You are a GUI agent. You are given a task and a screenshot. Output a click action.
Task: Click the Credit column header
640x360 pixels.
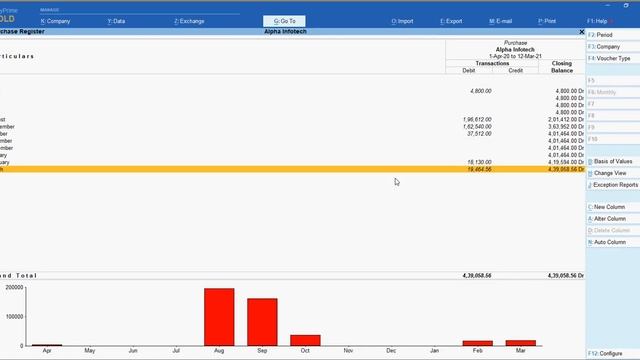click(x=516, y=71)
